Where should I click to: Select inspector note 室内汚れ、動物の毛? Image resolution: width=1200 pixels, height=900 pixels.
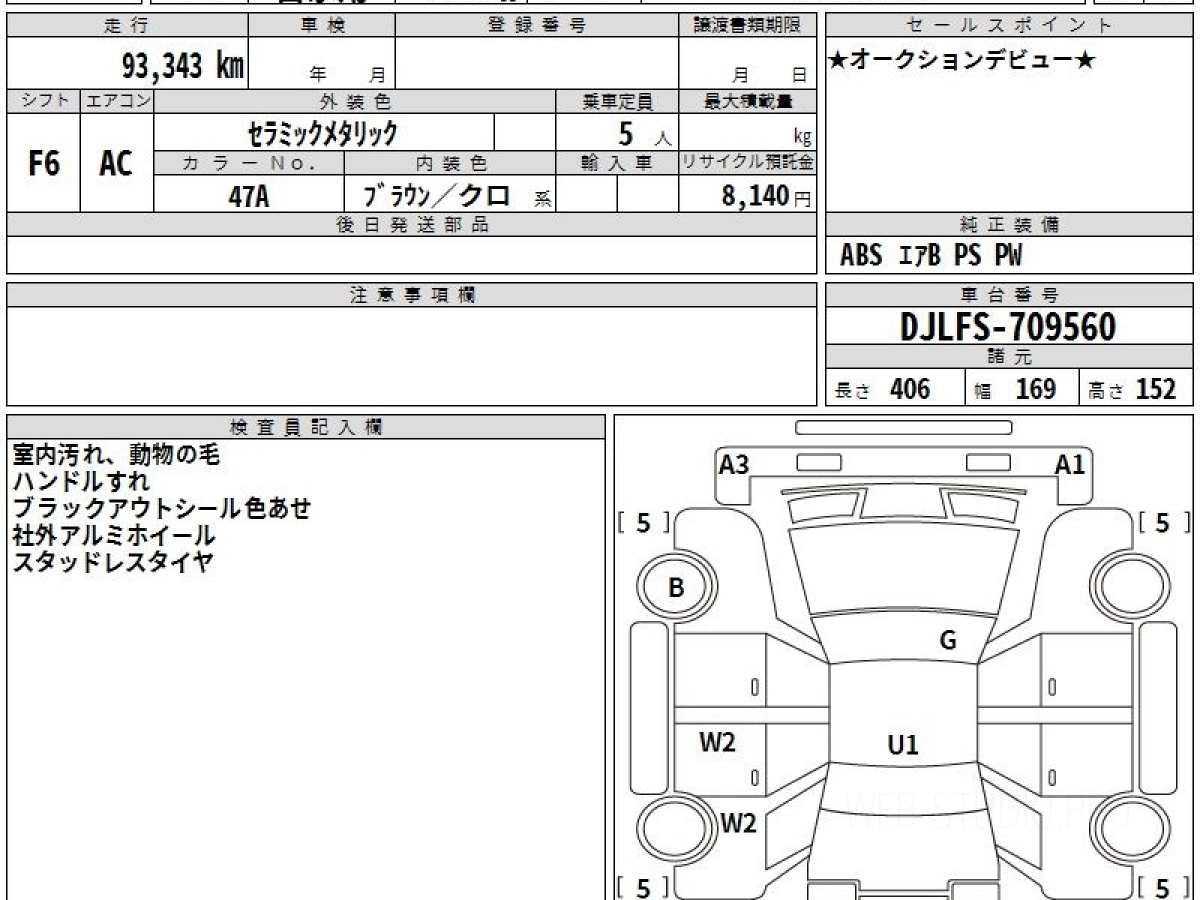coord(116,455)
